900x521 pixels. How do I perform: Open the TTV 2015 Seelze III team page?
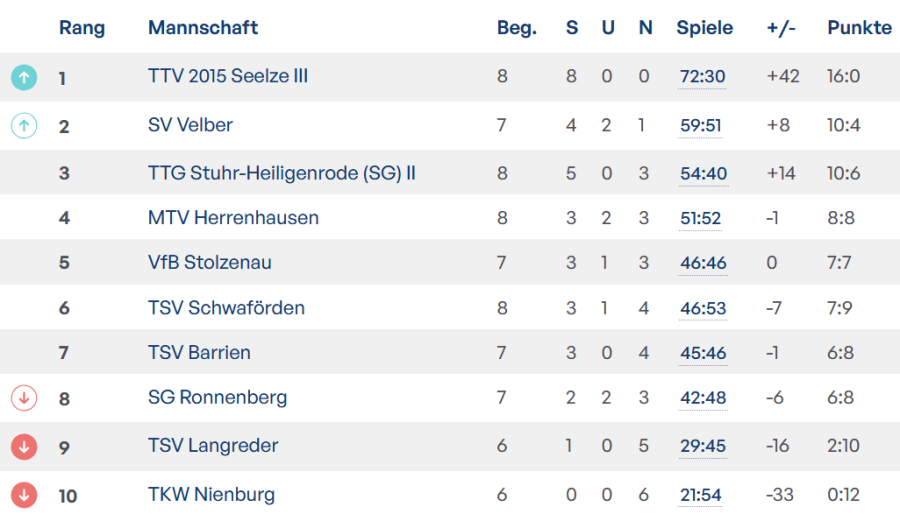[x=228, y=77]
